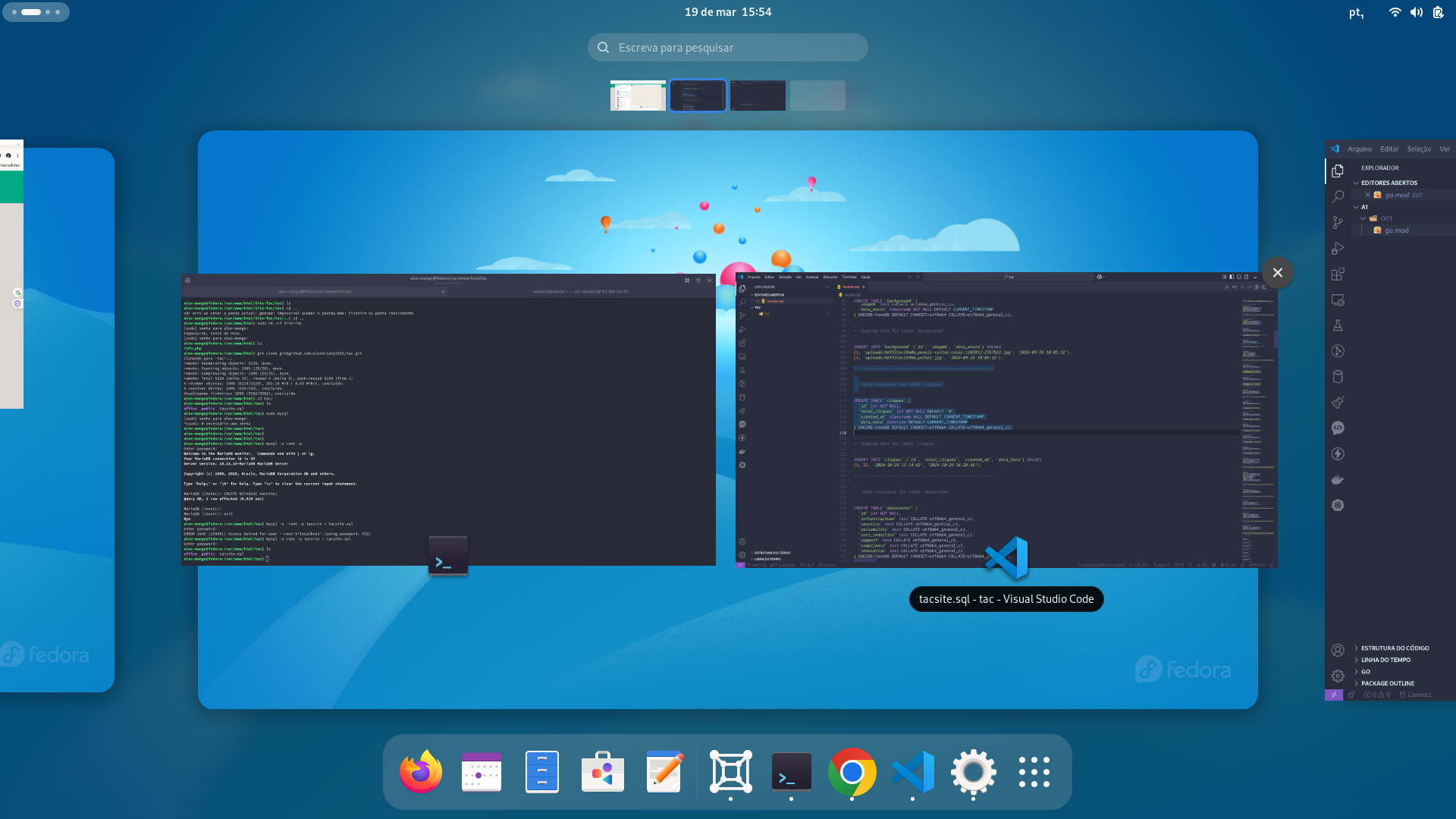
Task: Activate the terminal window preview
Action: 448,419
